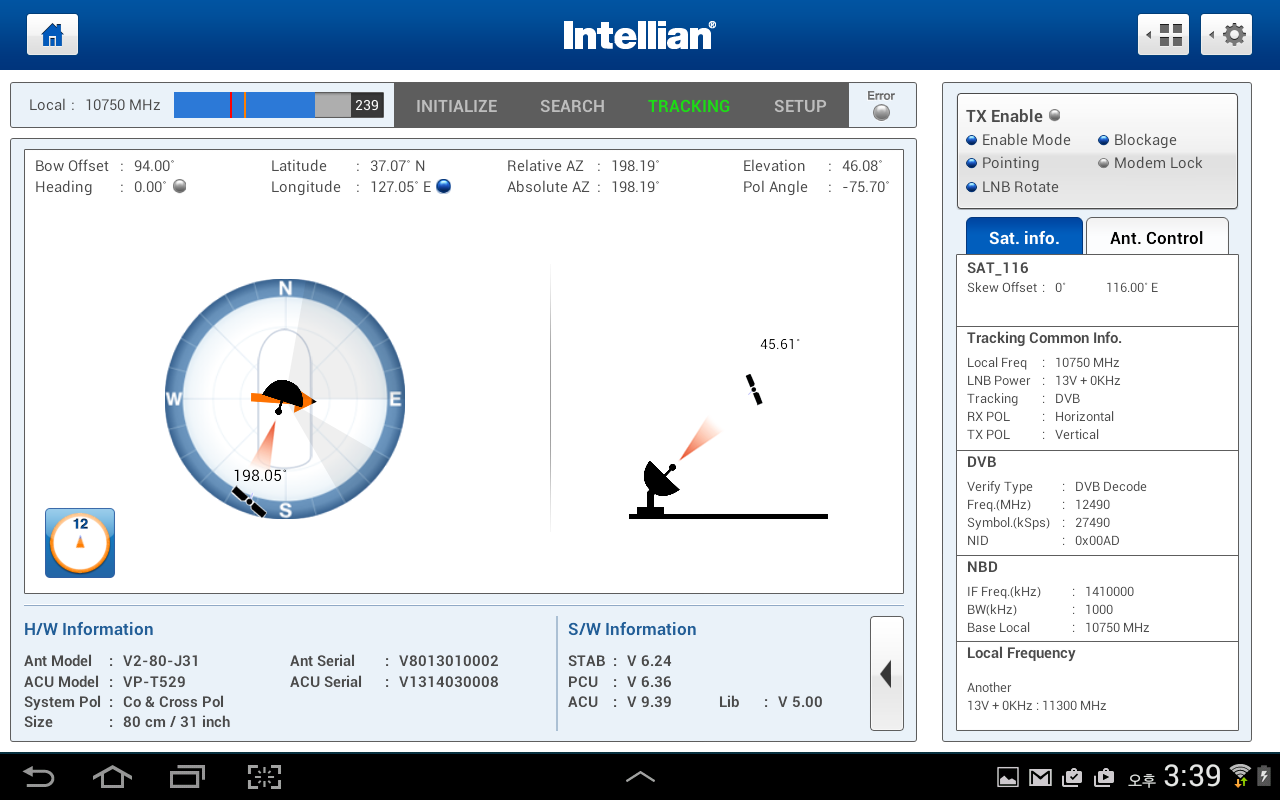This screenshot has width=1280, height=800.
Task: Open the mail notification icon
Action: [x=1040, y=777]
